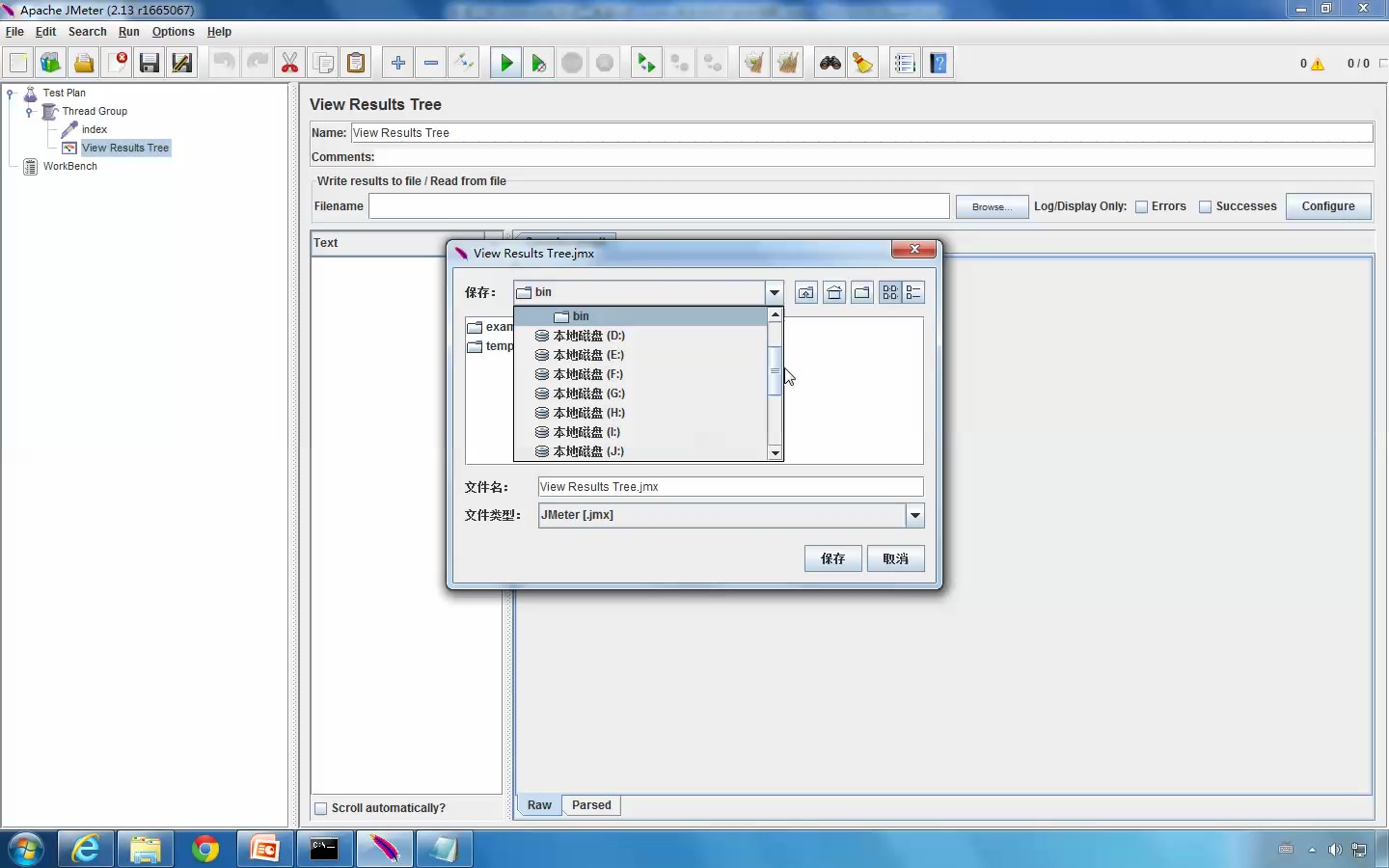Screen dimensions: 1389x868
Task: Switch dialog to List view icon
Action: (890, 292)
